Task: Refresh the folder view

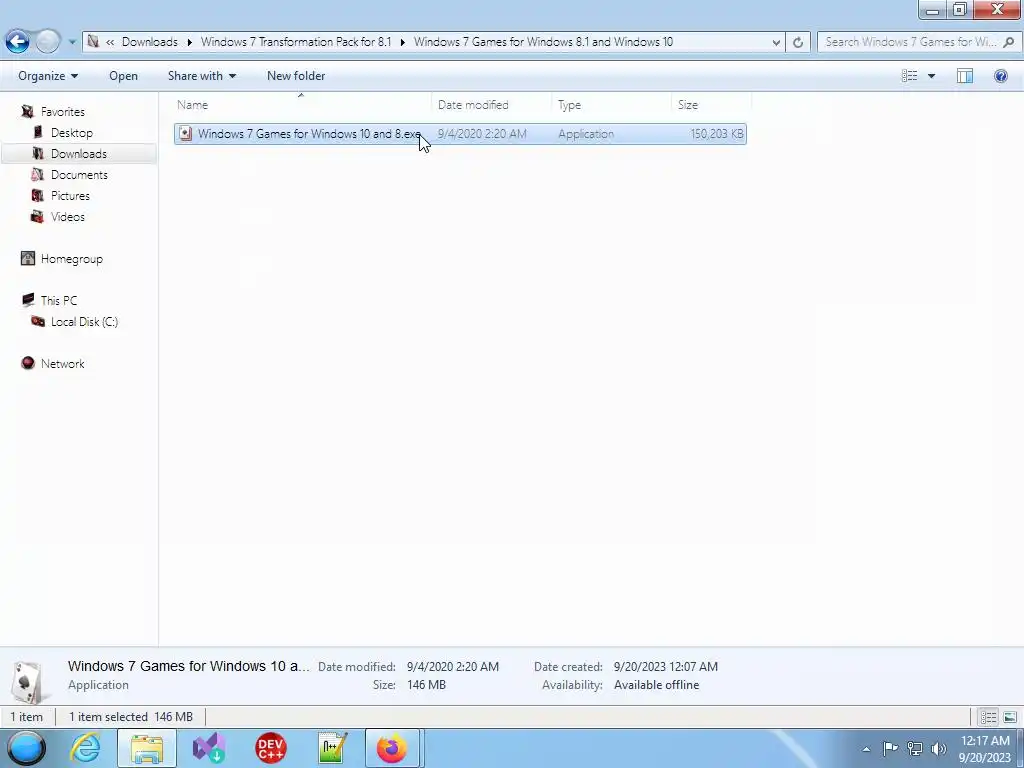Action: (797, 42)
